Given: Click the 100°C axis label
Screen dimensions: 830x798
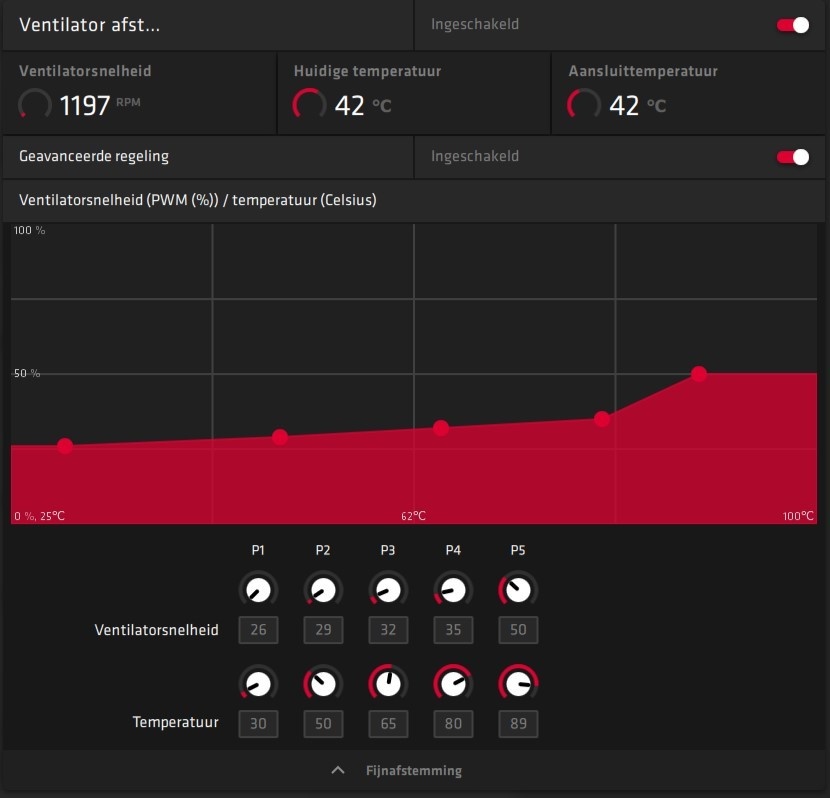Looking at the screenshot, I should point(798,516).
